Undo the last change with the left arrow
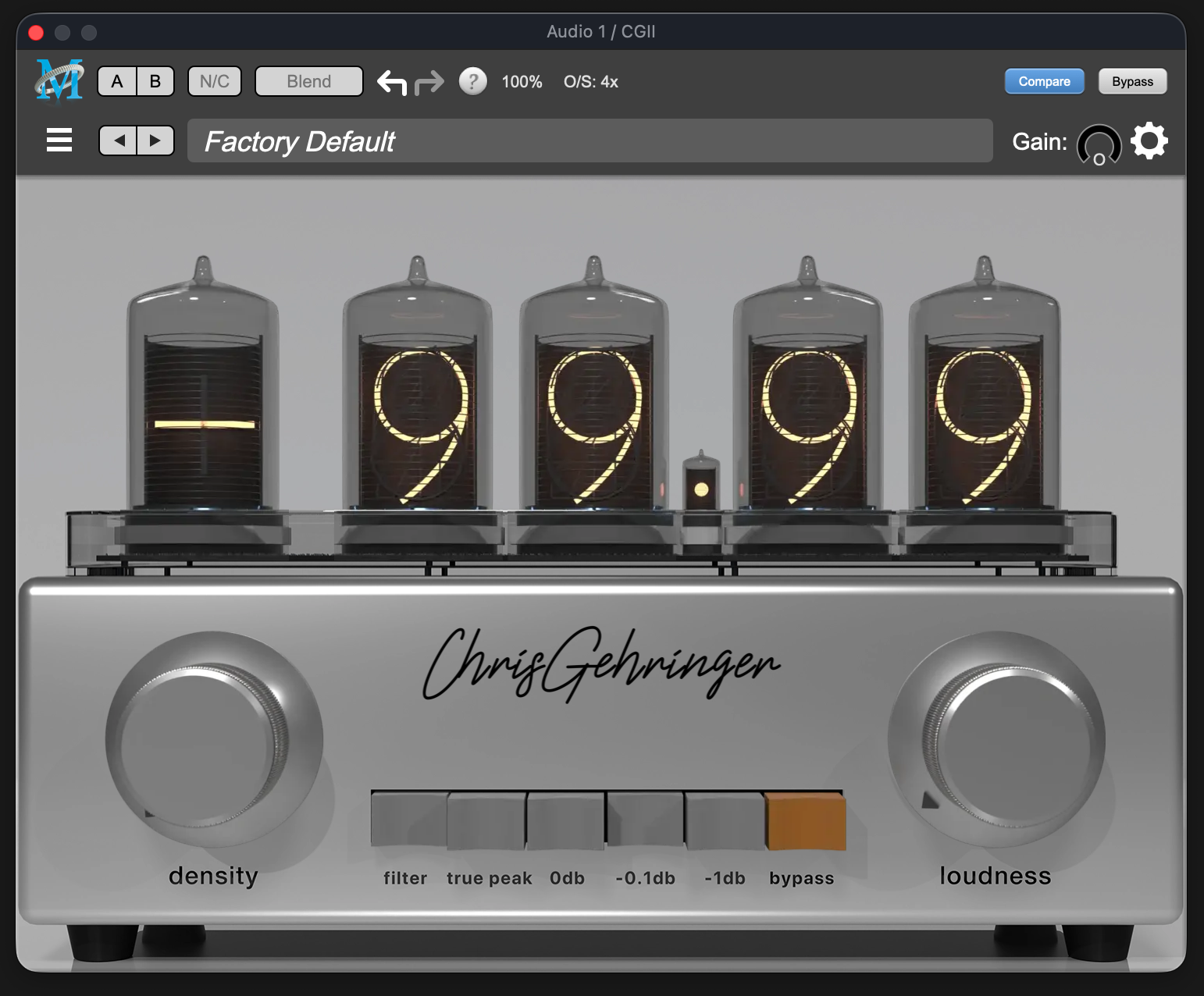Viewport: 1204px width, 996px height. point(392,82)
